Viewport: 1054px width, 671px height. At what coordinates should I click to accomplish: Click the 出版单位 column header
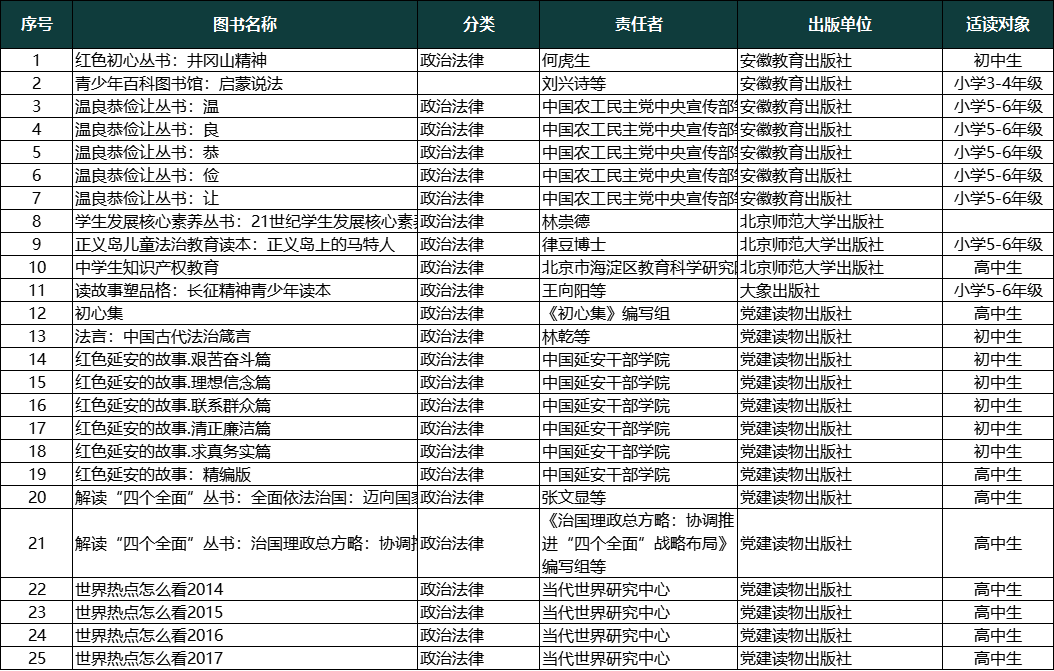(839, 25)
